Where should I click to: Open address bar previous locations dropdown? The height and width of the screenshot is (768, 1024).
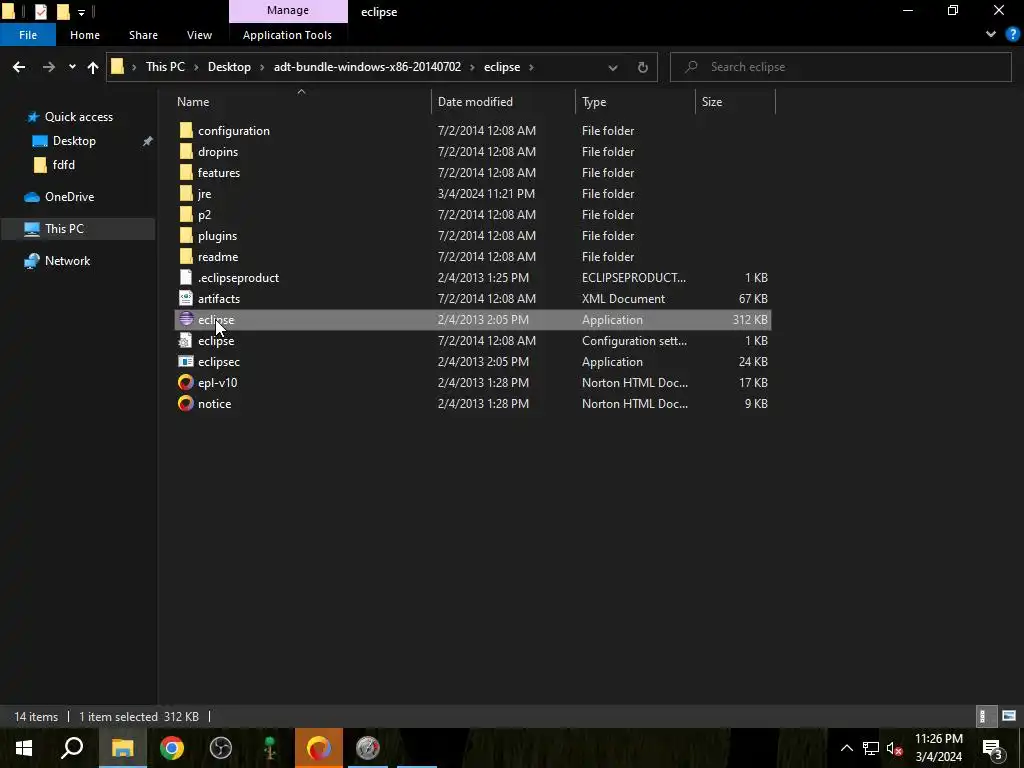pyautogui.click(x=613, y=67)
